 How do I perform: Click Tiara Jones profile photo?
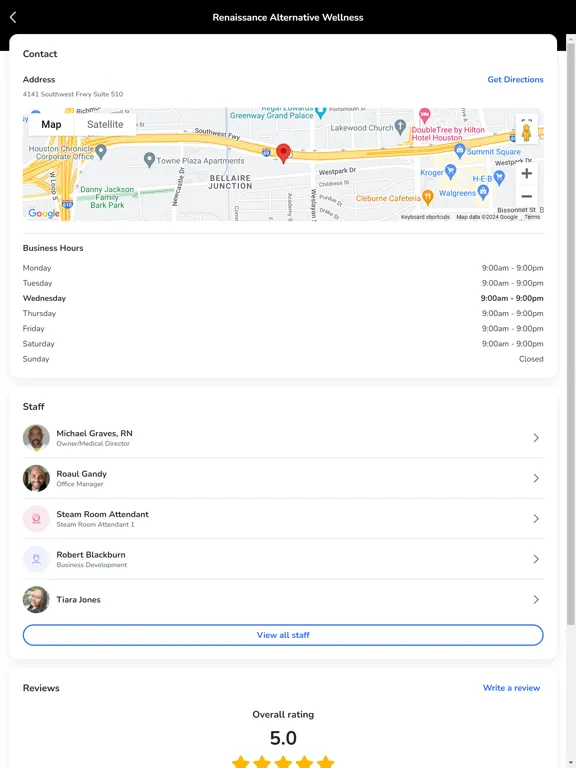coord(36,600)
